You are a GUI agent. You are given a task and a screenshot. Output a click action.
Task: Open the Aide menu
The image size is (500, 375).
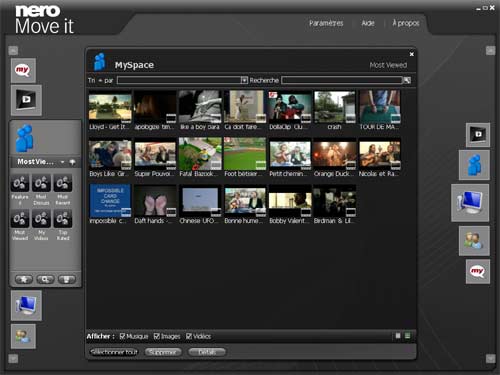[x=368, y=23]
